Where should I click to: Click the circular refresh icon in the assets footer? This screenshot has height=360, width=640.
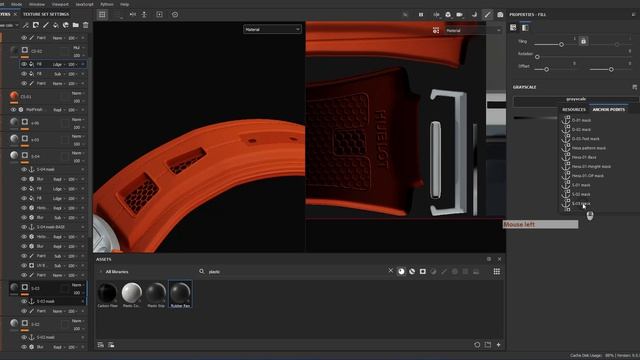click(477, 345)
